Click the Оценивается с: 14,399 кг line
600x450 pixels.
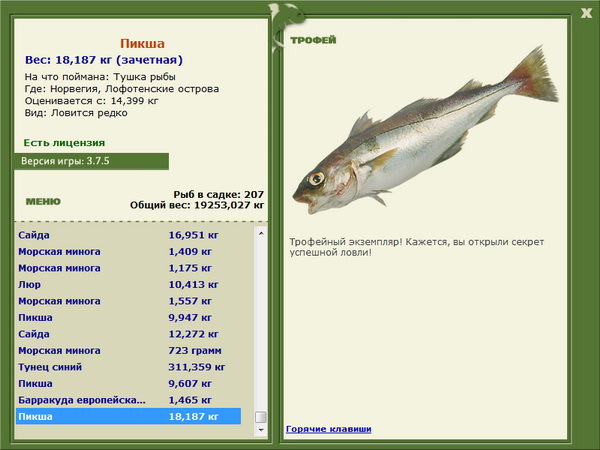[x=91, y=101]
